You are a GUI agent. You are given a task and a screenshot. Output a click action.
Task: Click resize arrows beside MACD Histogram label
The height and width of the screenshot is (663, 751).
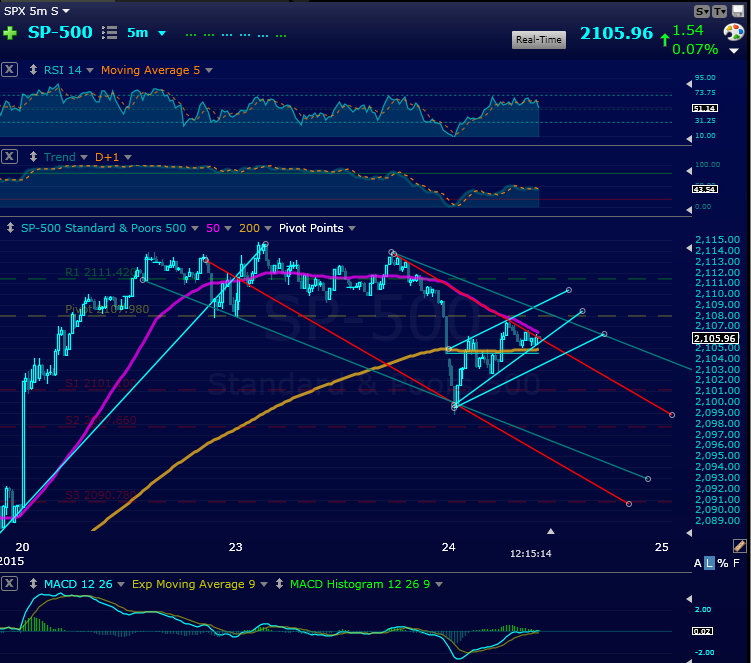tap(280, 583)
